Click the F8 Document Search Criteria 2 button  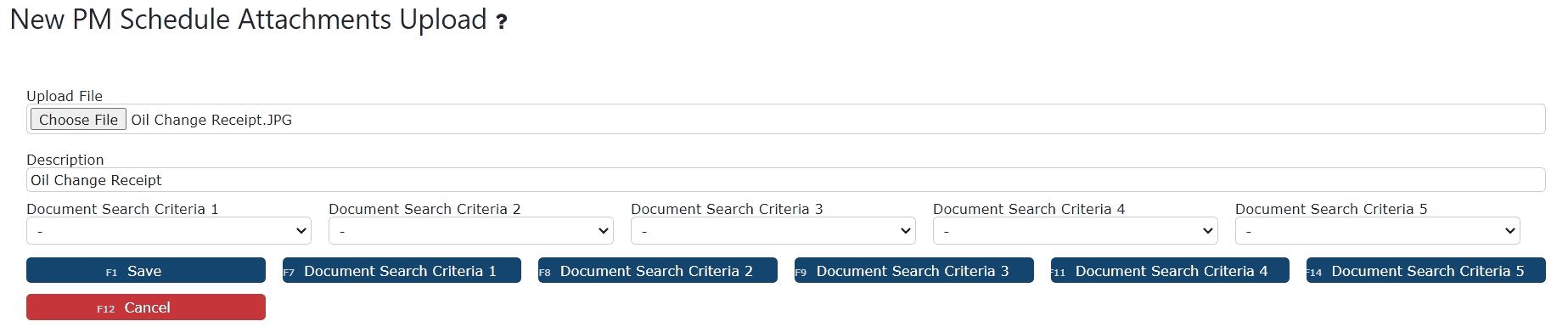tap(658, 271)
